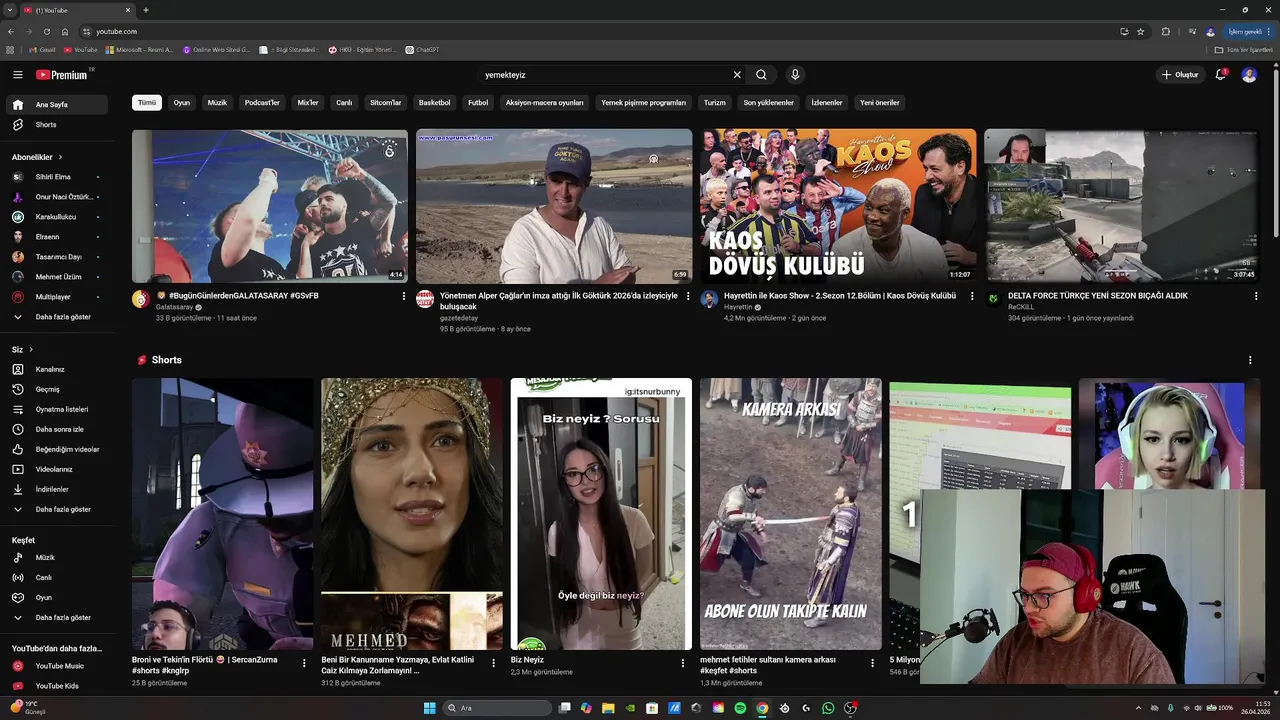Open the Biz Neyiz short thumbnail
Screen dimensions: 1280x720
[x=601, y=514]
